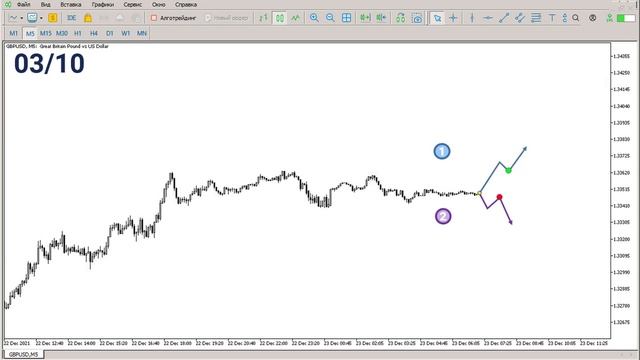This screenshot has height=360, width=640.
Task: Open the Окно menu
Action: point(158,5)
